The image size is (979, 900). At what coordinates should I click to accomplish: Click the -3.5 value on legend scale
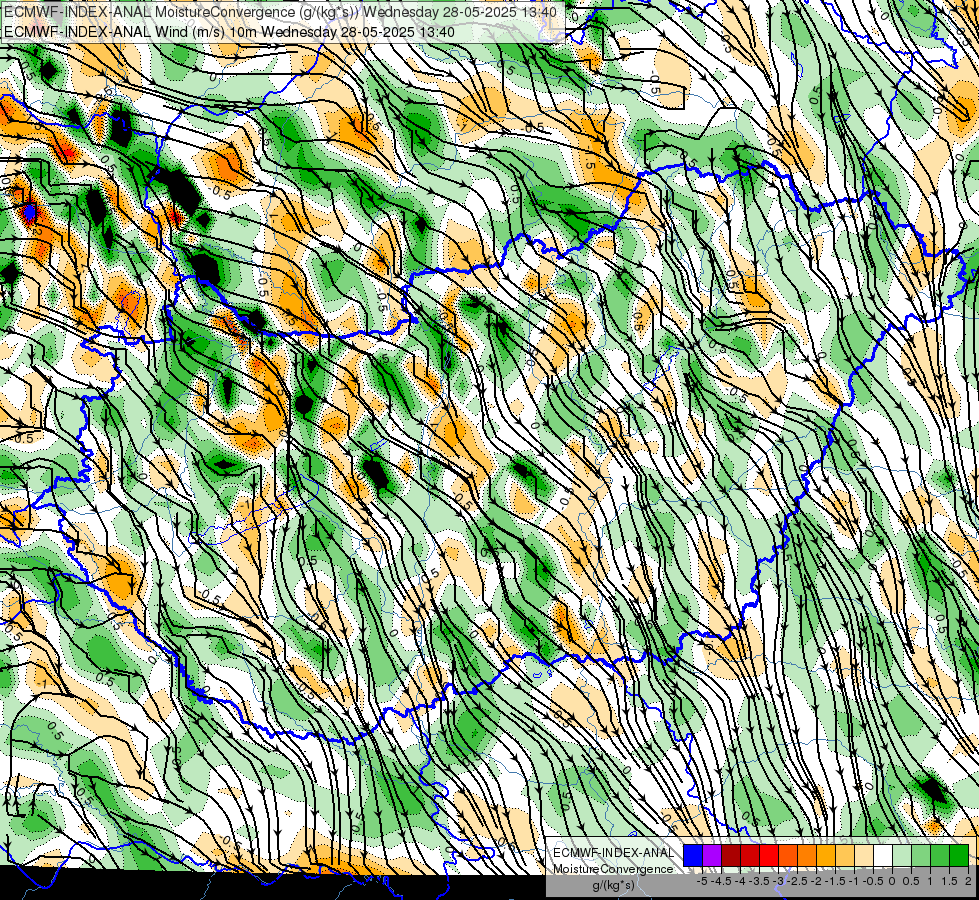pos(761,881)
